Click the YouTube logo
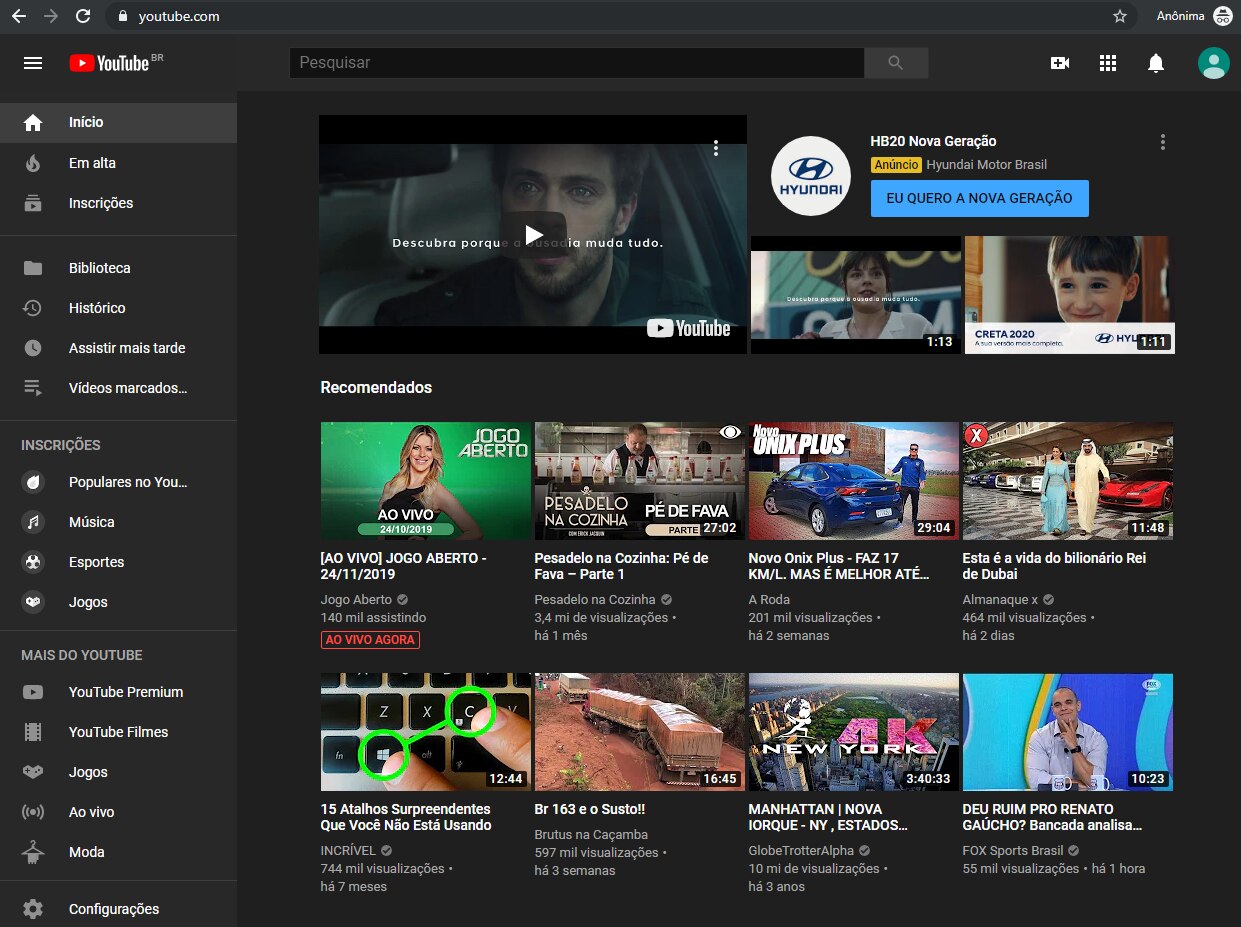The height and width of the screenshot is (927, 1241). (x=110, y=63)
